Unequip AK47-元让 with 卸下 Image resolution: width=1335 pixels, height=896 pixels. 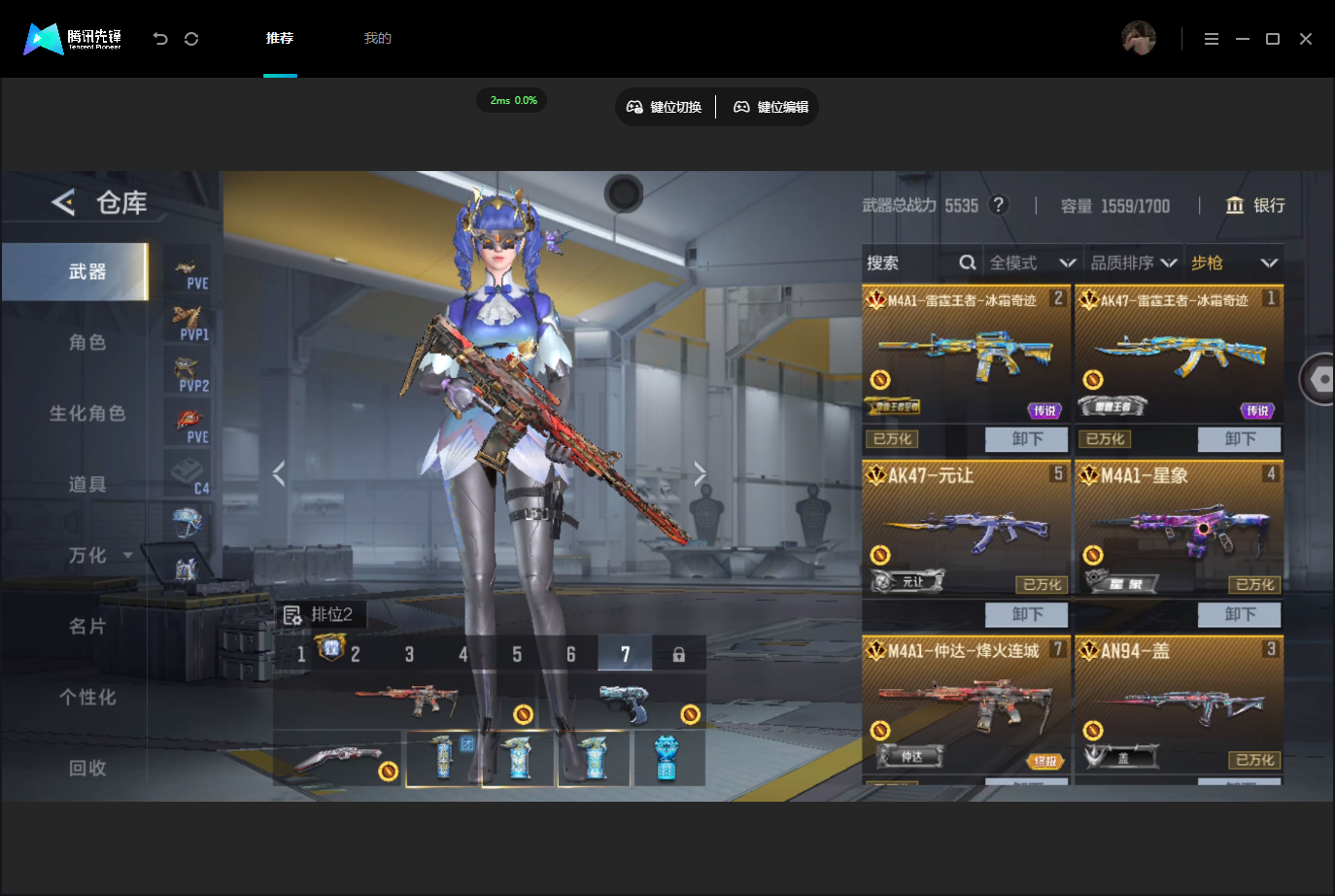(x=1027, y=614)
